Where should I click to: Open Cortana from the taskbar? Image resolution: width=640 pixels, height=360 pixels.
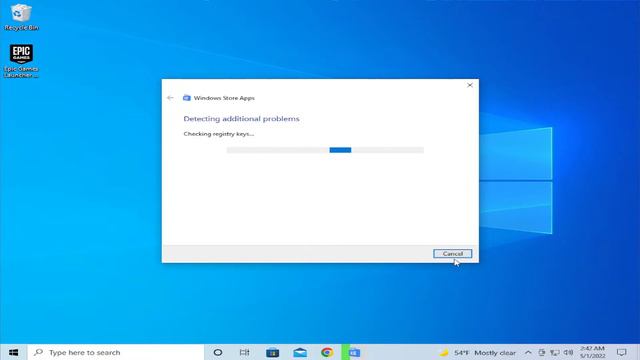click(x=218, y=352)
